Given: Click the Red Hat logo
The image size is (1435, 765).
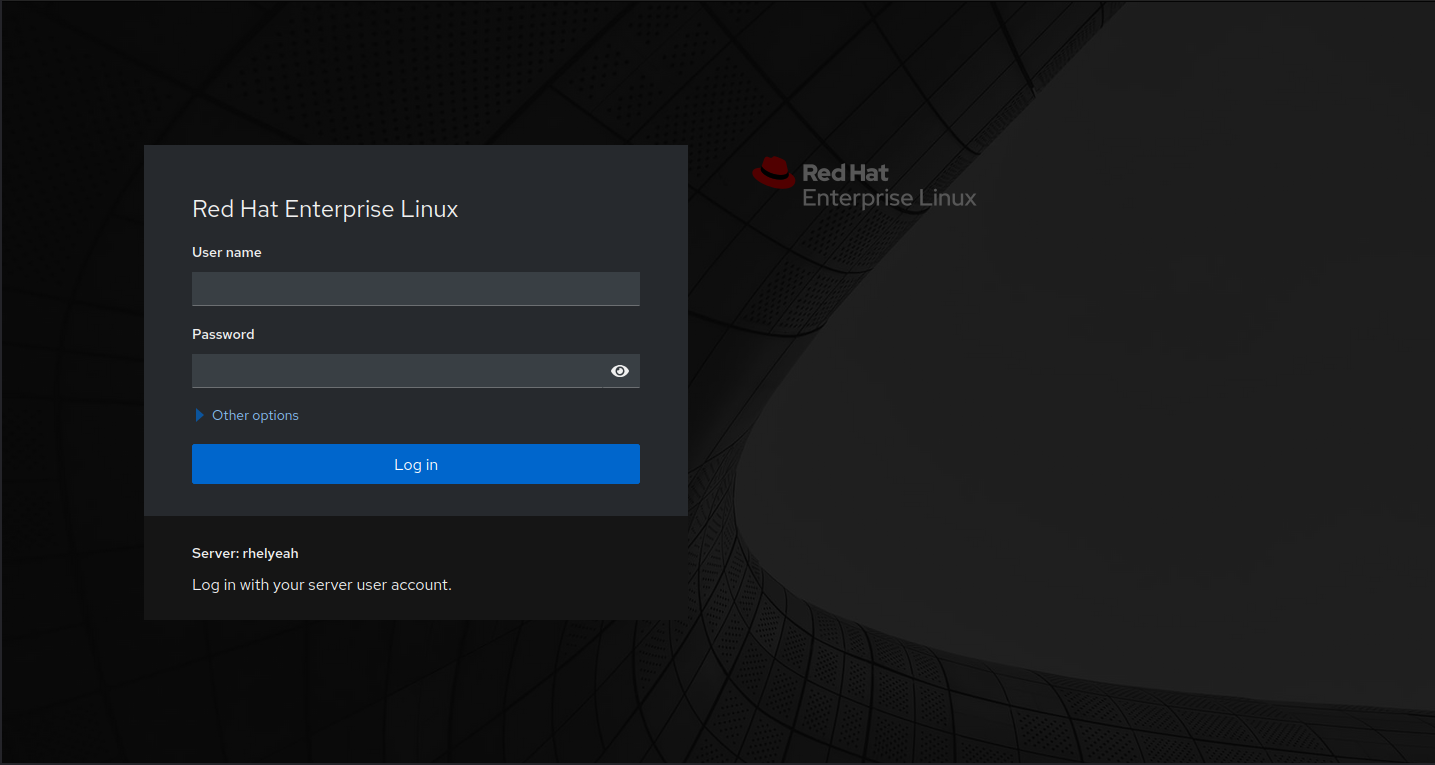Looking at the screenshot, I should [864, 183].
